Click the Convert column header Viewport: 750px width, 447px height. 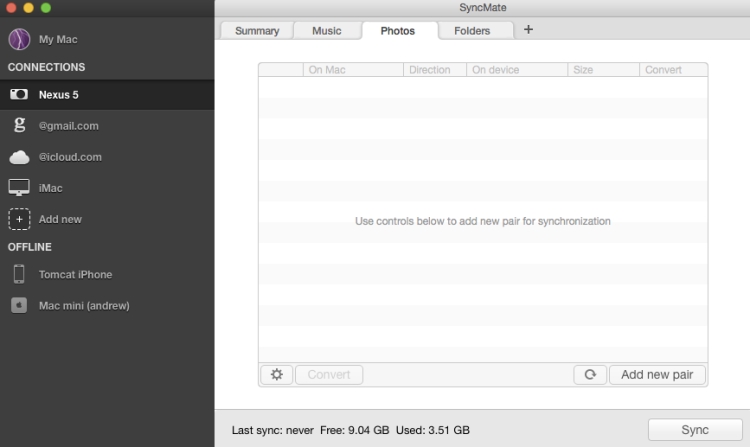[673, 70]
